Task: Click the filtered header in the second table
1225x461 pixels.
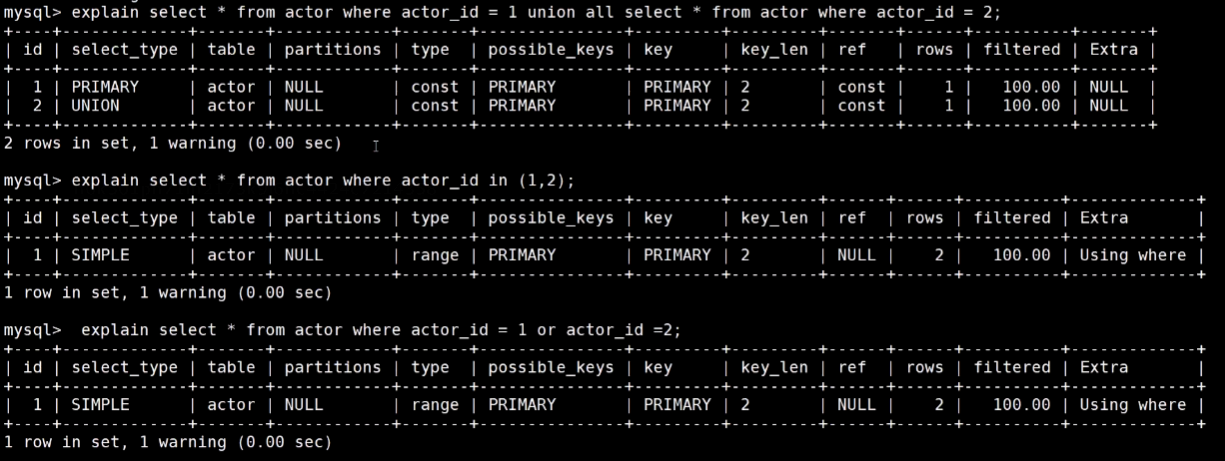Action: [1012, 217]
